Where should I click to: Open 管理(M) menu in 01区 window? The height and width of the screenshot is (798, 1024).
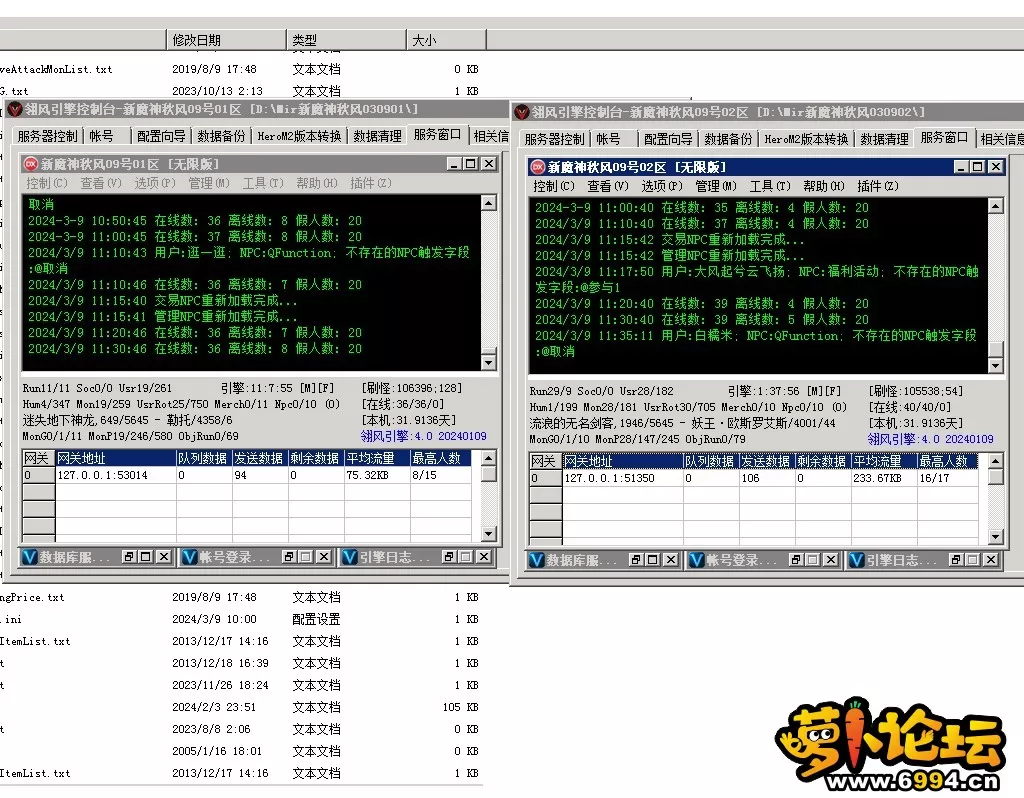[x=209, y=184]
